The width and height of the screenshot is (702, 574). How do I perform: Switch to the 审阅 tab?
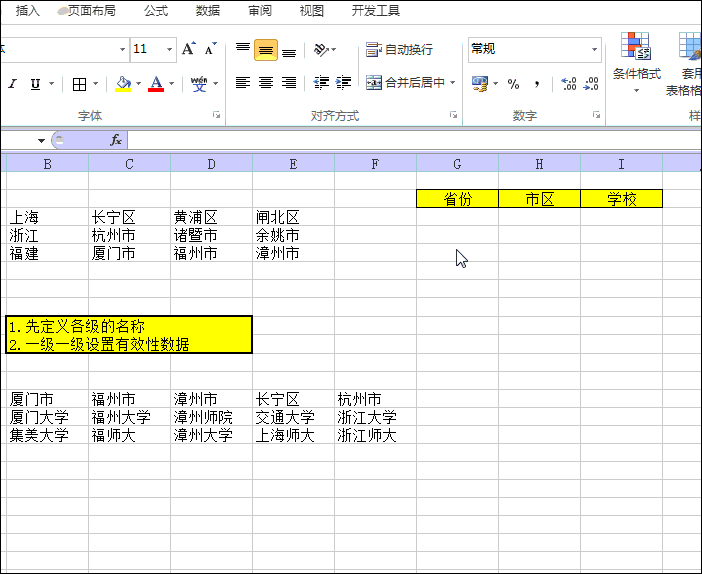tap(260, 10)
